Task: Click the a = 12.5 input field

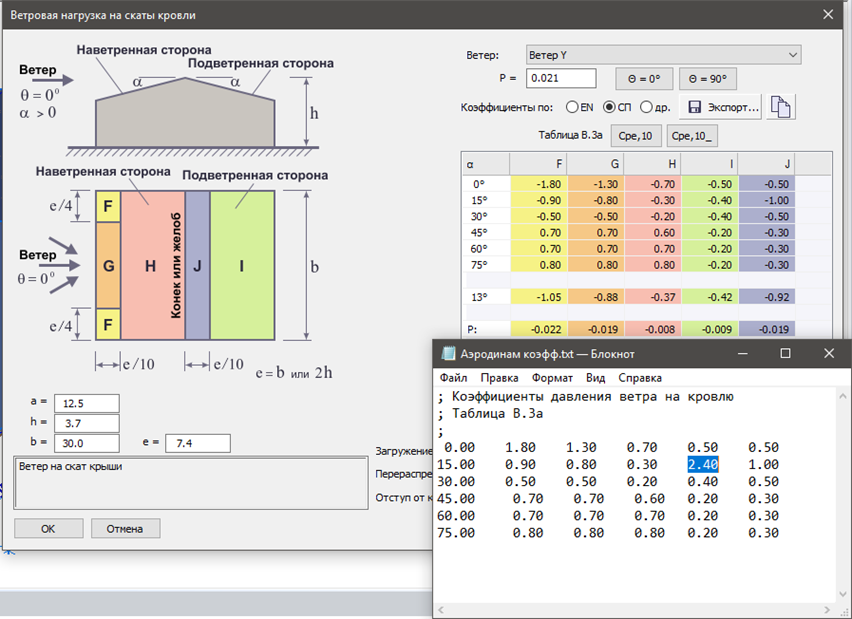Action: (87, 403)
